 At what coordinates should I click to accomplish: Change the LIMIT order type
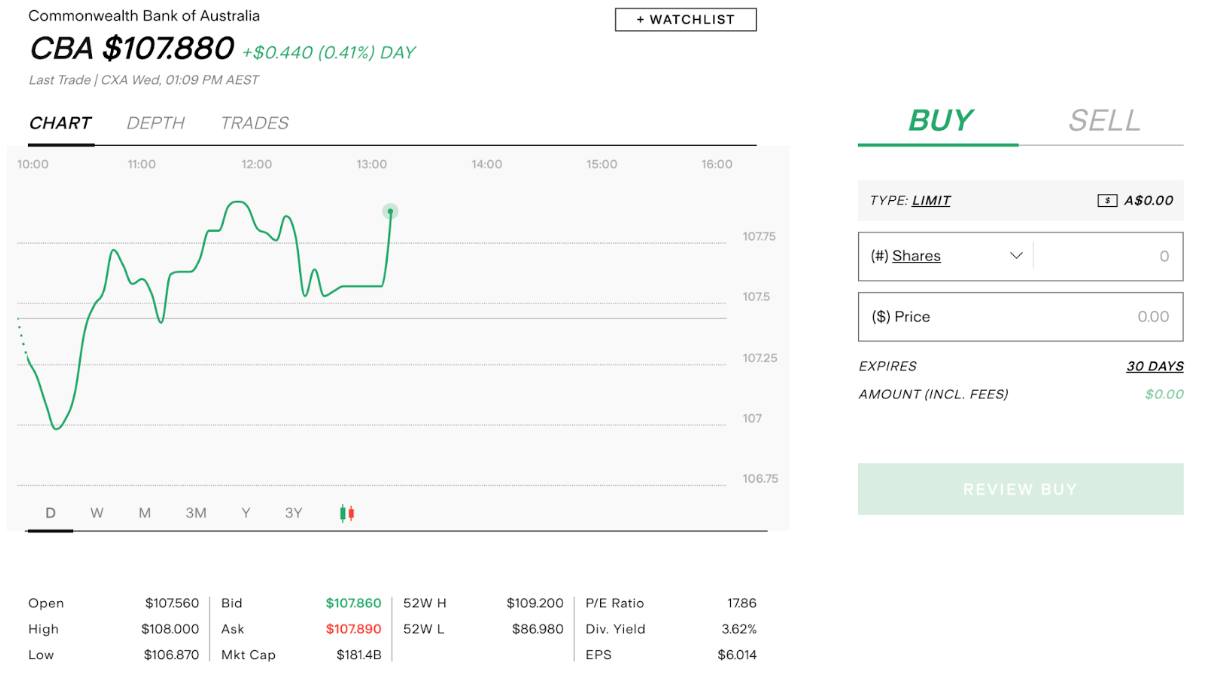click(x=931, y=201)
